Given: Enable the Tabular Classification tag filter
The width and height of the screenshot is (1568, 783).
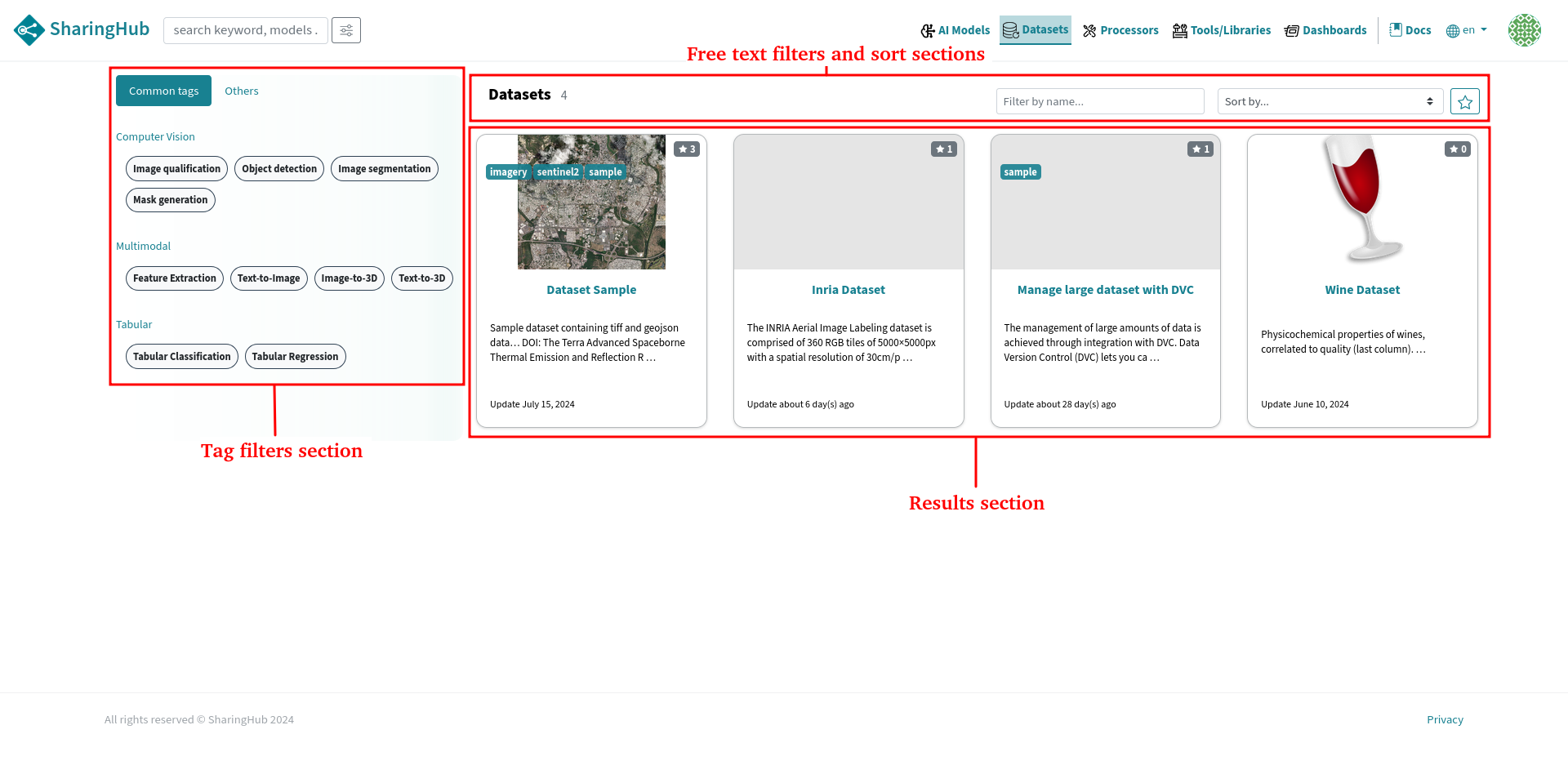Looking at the screenshot, I should pyautogui.click(x=181, y=357).
